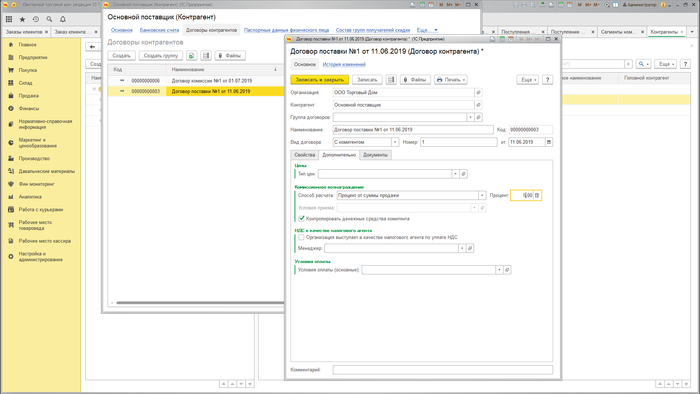Open Основное link in counterparty window

coord(122,30)
